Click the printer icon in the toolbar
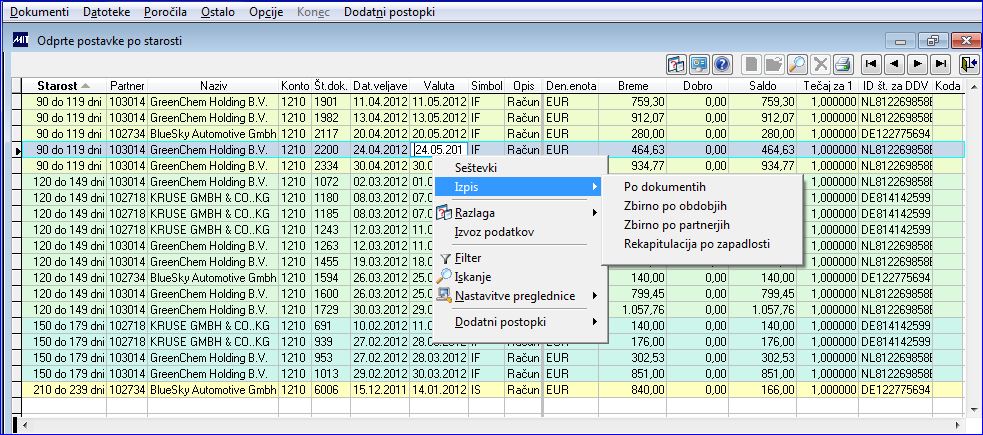 [842, 64]
